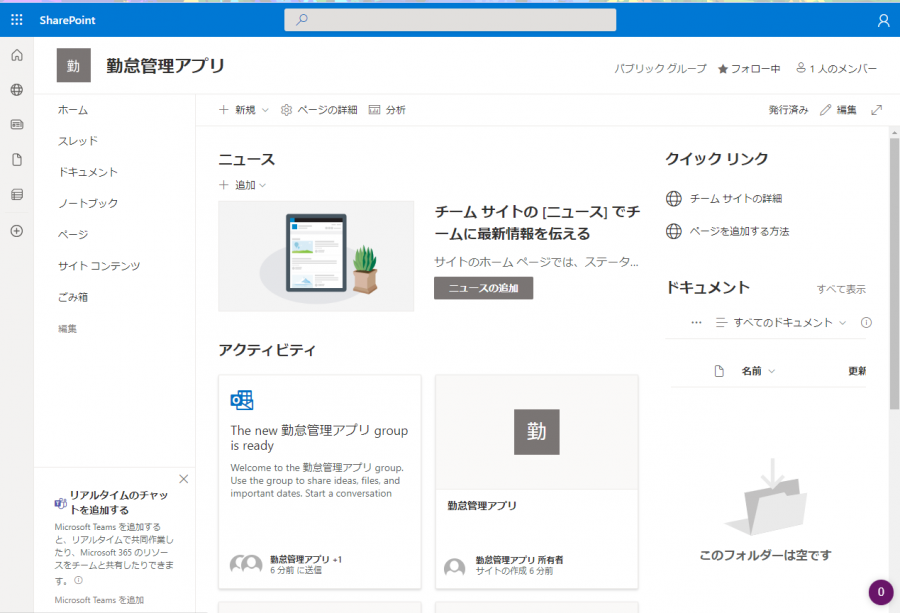Close the Teams chat promotion panel

[x=183, y=479]
